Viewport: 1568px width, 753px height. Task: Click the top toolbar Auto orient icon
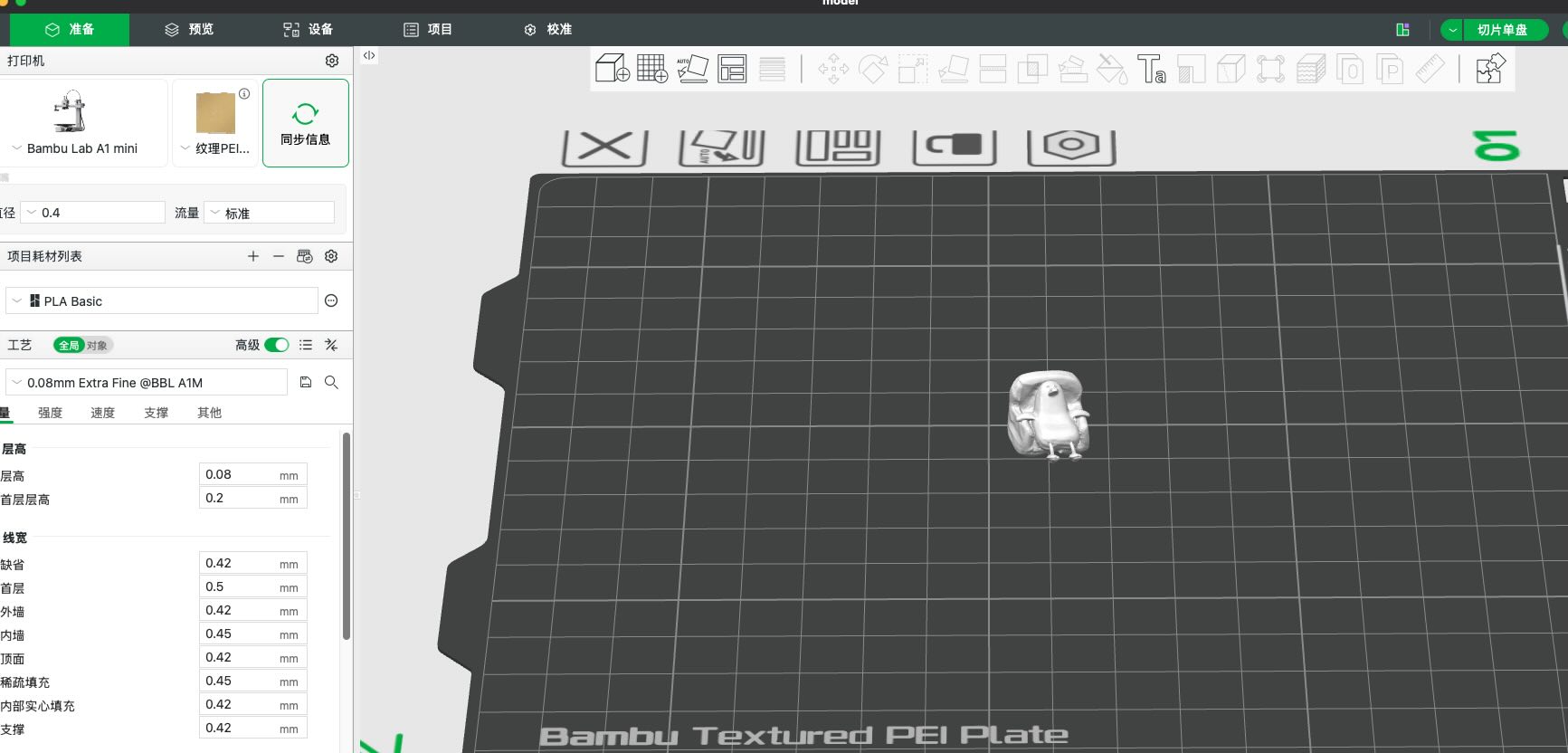[692, 69]
